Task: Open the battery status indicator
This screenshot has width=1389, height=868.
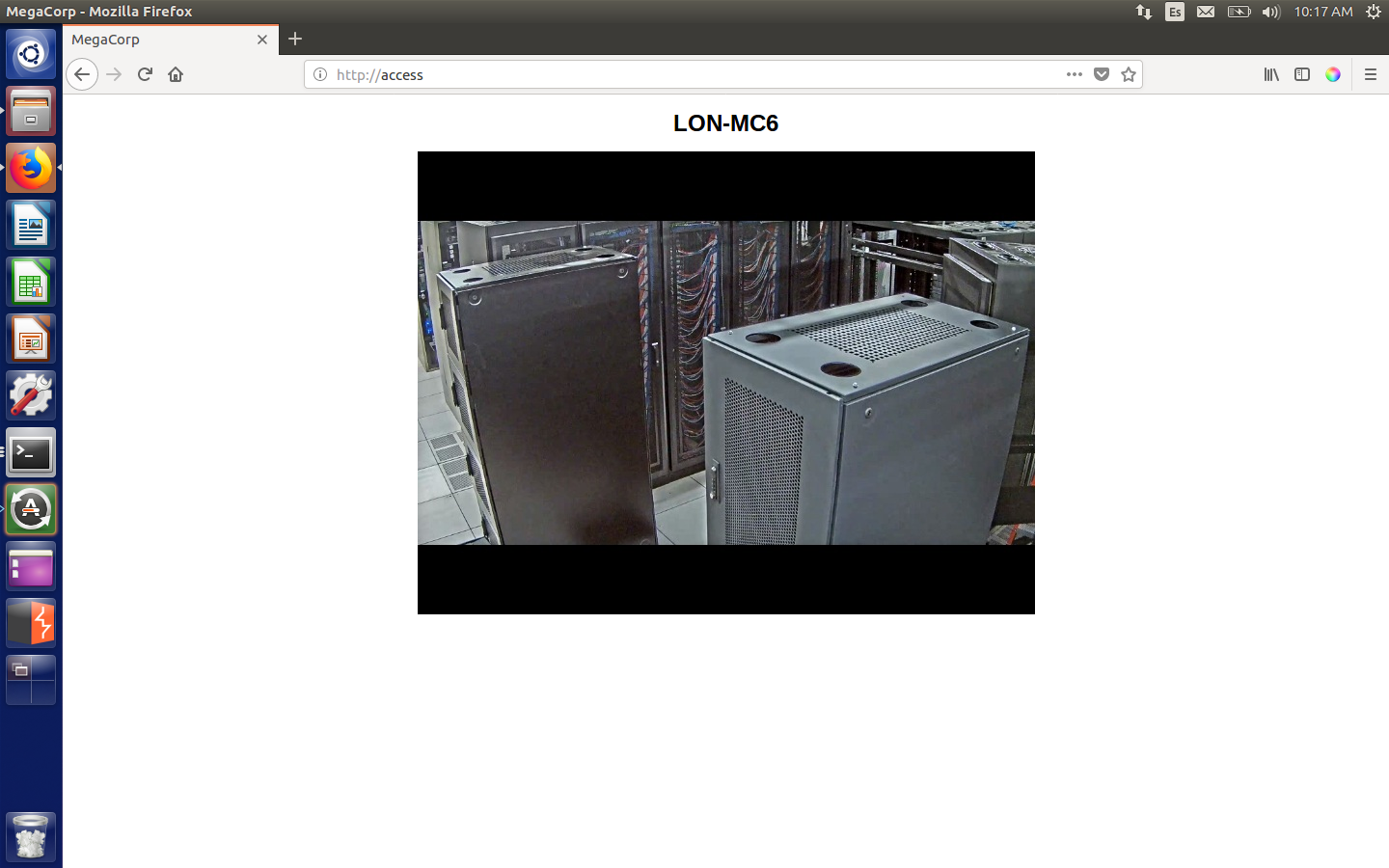Action: tap(1239, 12)
